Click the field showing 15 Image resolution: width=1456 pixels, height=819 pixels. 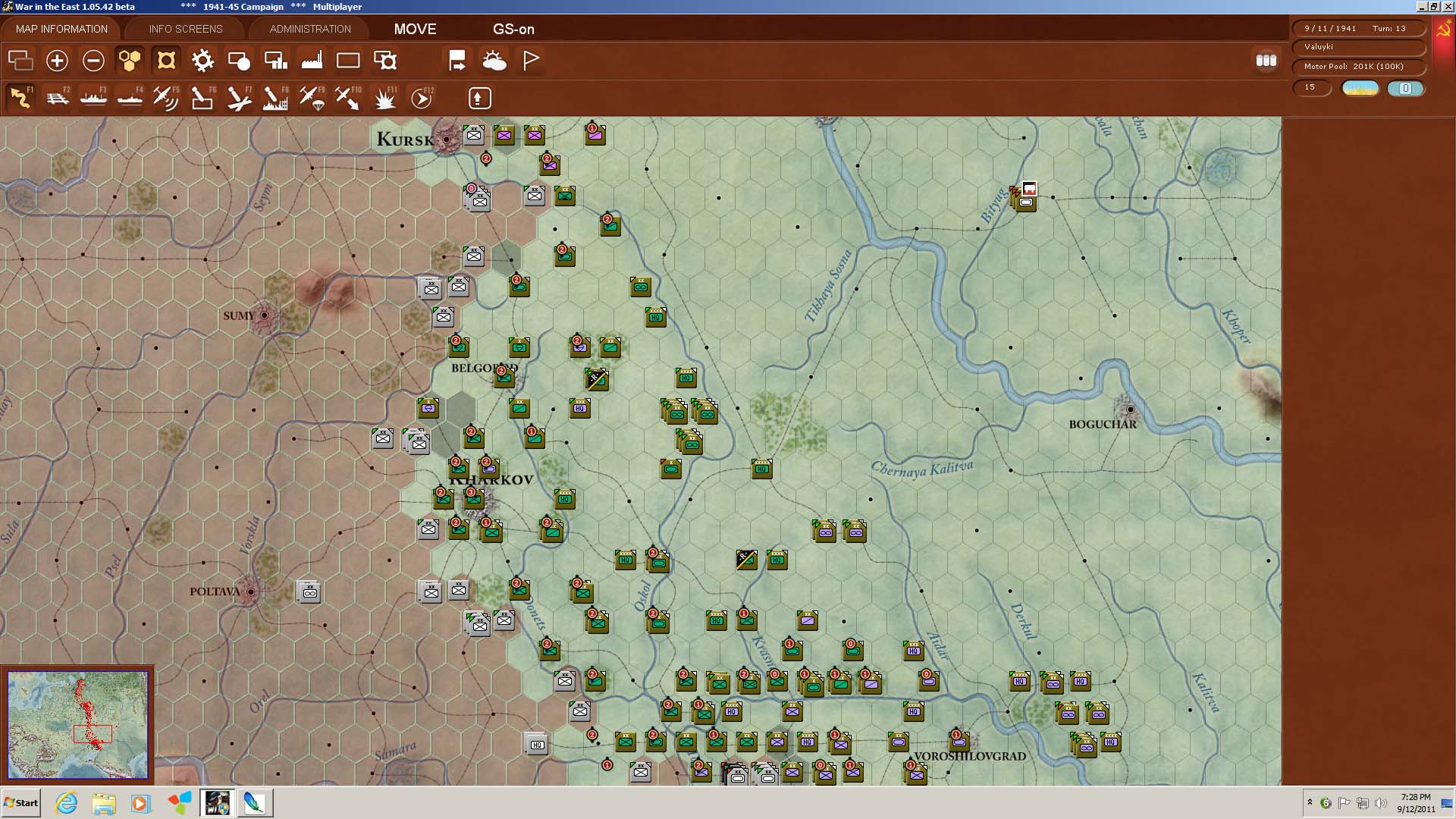pos(1312,87)
